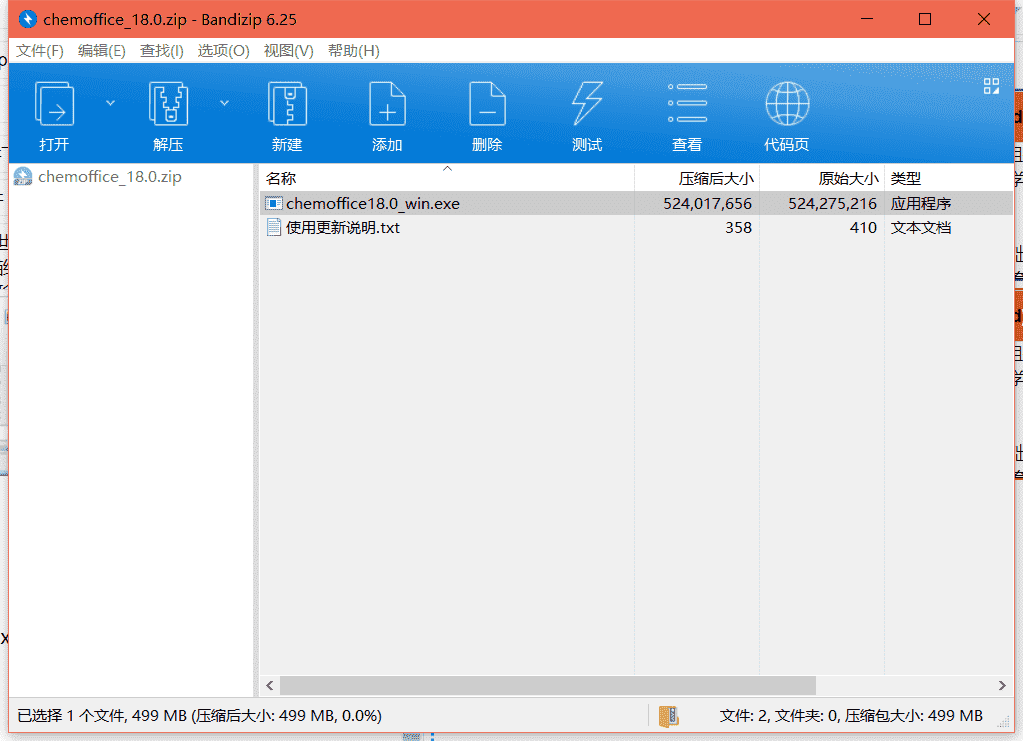Click the horizontal scrollbar thumb
Image resolution: width=1023 pixels, height=741 pixels.
click(x=547, y=686)
